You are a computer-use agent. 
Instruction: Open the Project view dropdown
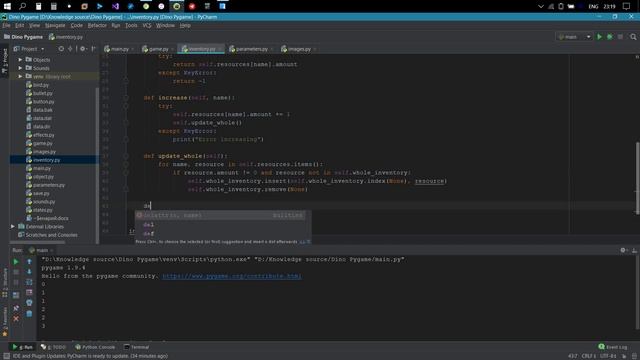pos(29,49)
